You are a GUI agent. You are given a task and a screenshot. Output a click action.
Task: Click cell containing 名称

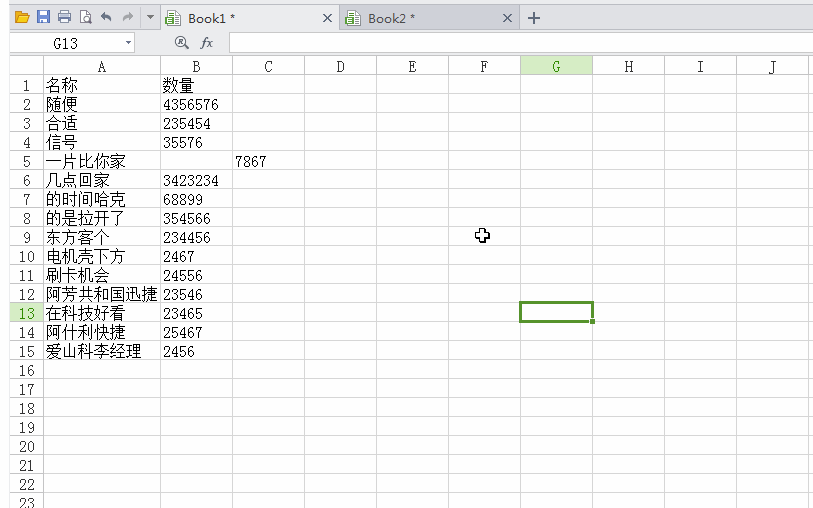pos(102,85)
